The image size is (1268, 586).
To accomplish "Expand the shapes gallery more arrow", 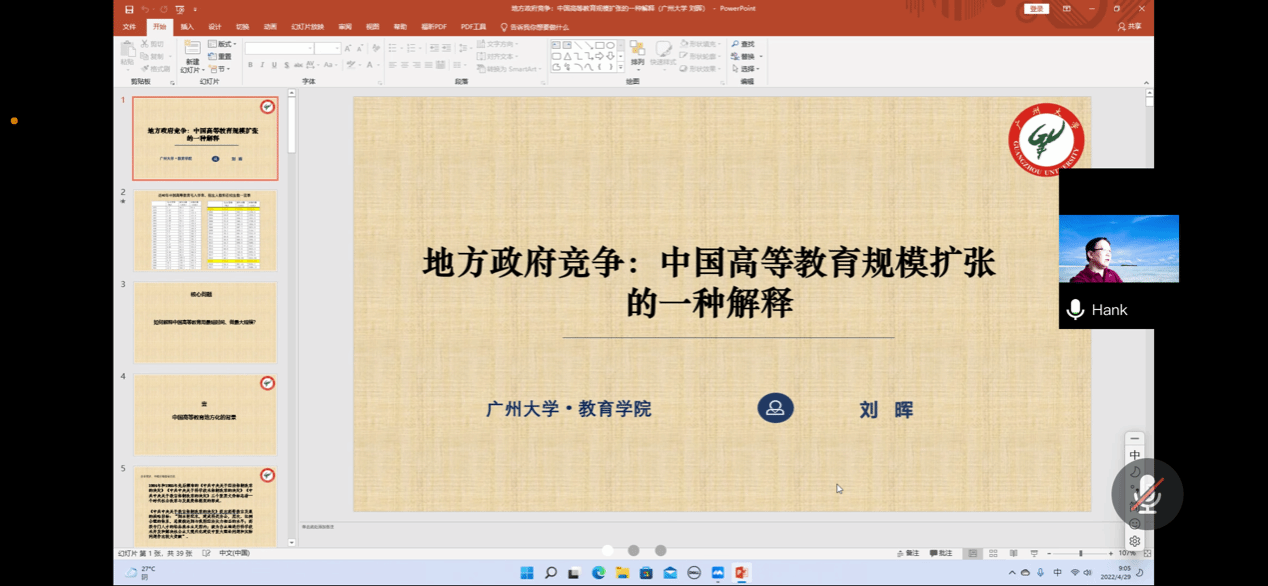I will [x=621, y=68].
